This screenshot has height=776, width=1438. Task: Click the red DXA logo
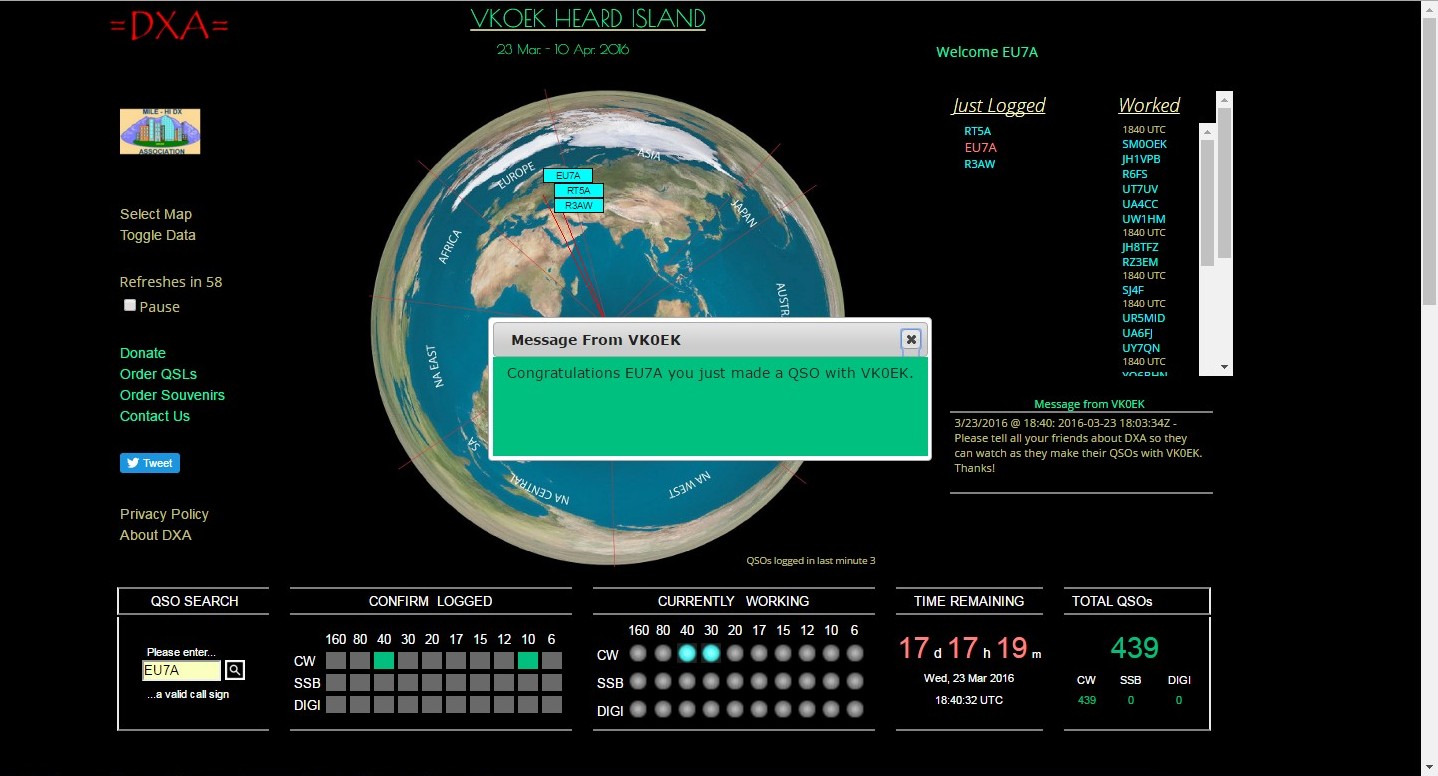[169, 27]
